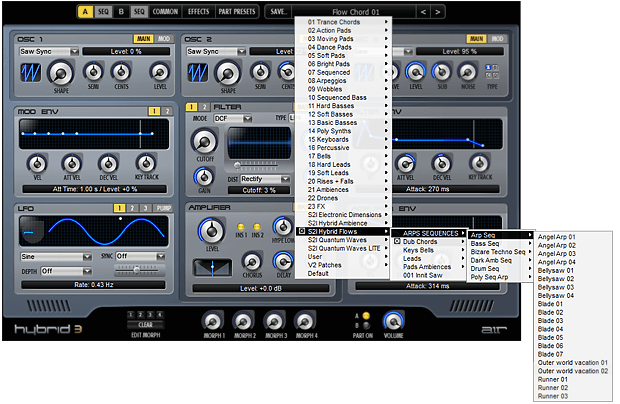
Task: Select LFO 3 button
Action: click(x=145, y=208)
